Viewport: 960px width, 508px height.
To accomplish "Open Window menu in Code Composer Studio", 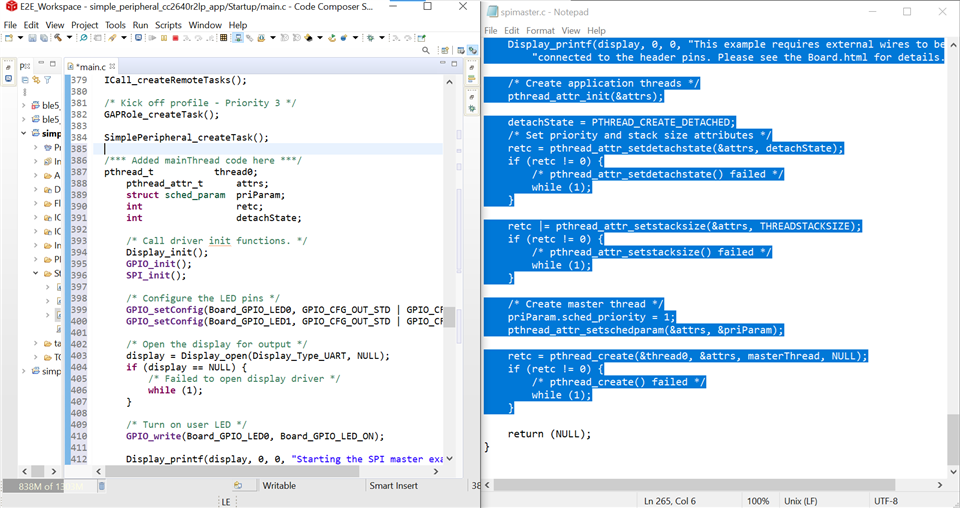I will (205, 25).
